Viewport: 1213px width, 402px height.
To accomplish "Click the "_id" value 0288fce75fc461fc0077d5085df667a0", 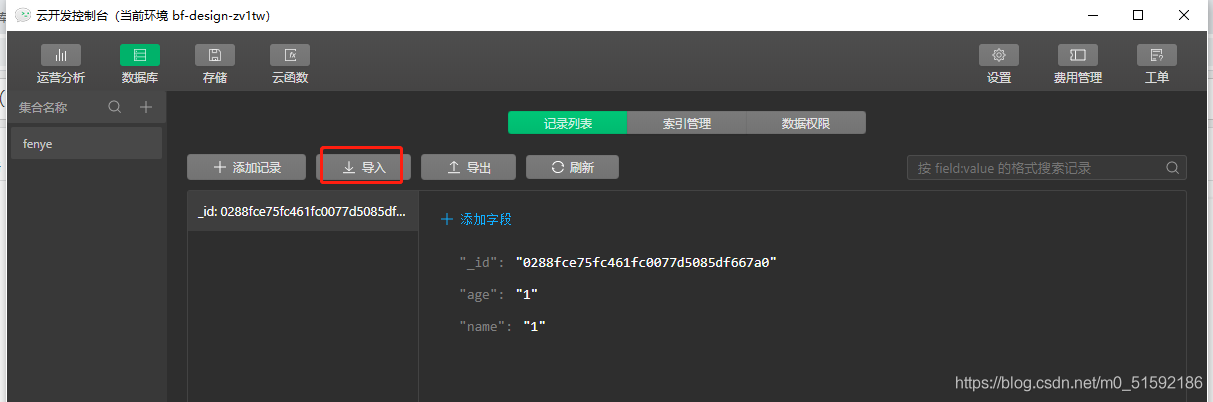I will click(646, 262).
